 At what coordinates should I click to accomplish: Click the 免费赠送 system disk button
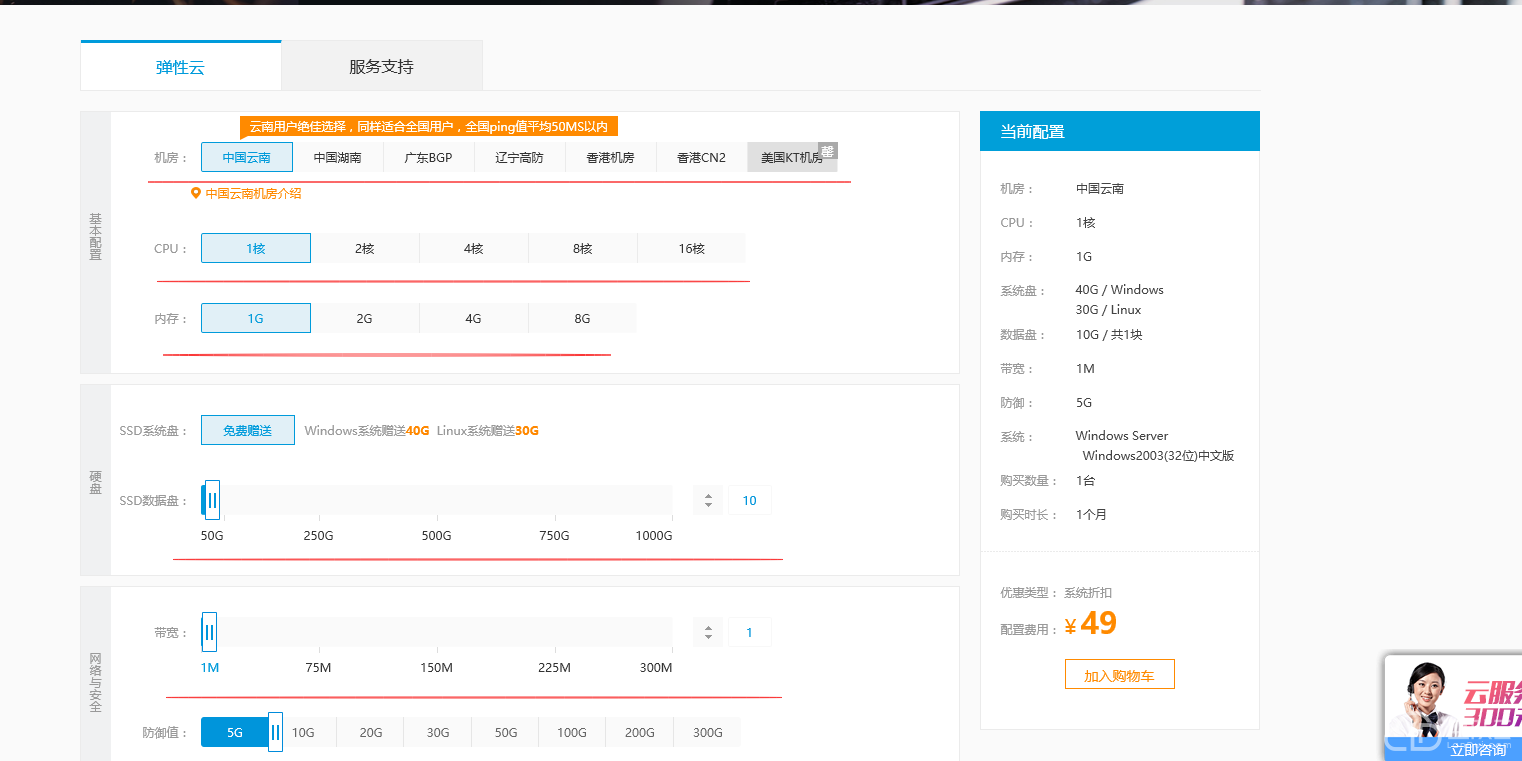pyautogui.click(x=247, y=430)
